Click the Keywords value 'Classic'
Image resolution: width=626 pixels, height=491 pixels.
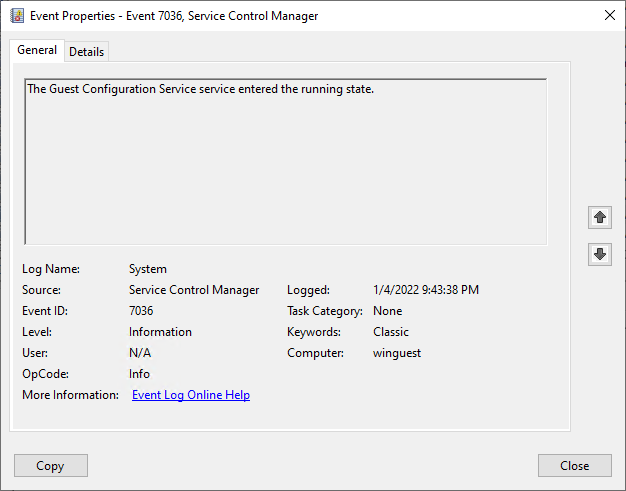pos(391,332)
